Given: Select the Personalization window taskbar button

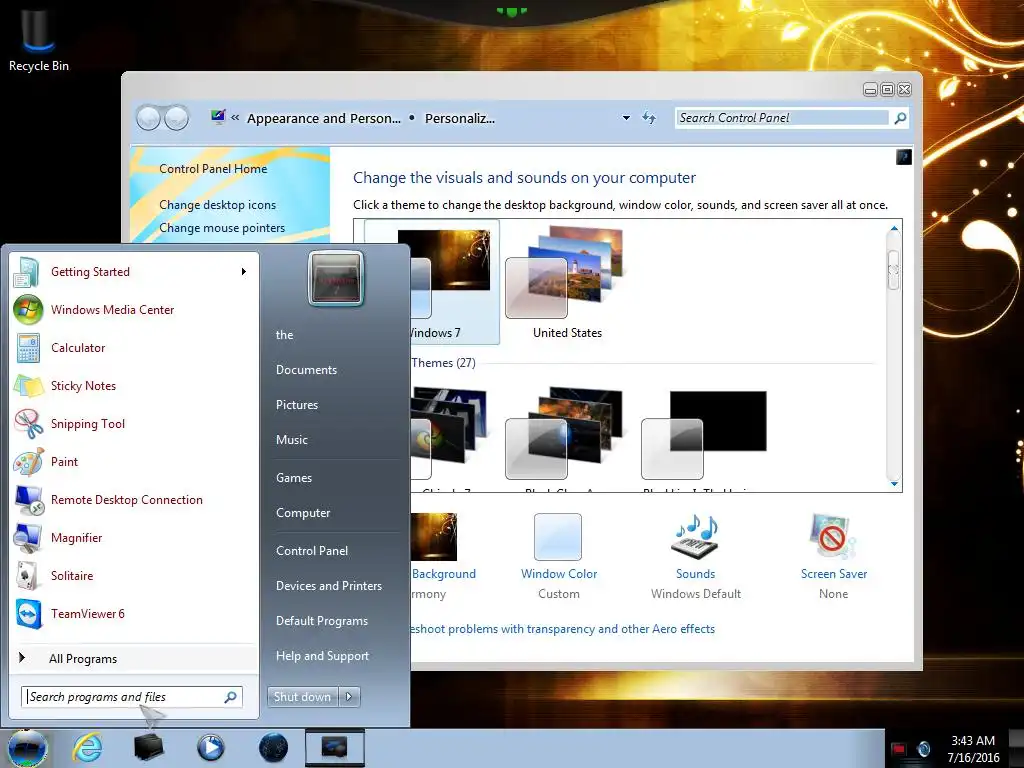Looking at the screenshot, I should pos(335,748).
